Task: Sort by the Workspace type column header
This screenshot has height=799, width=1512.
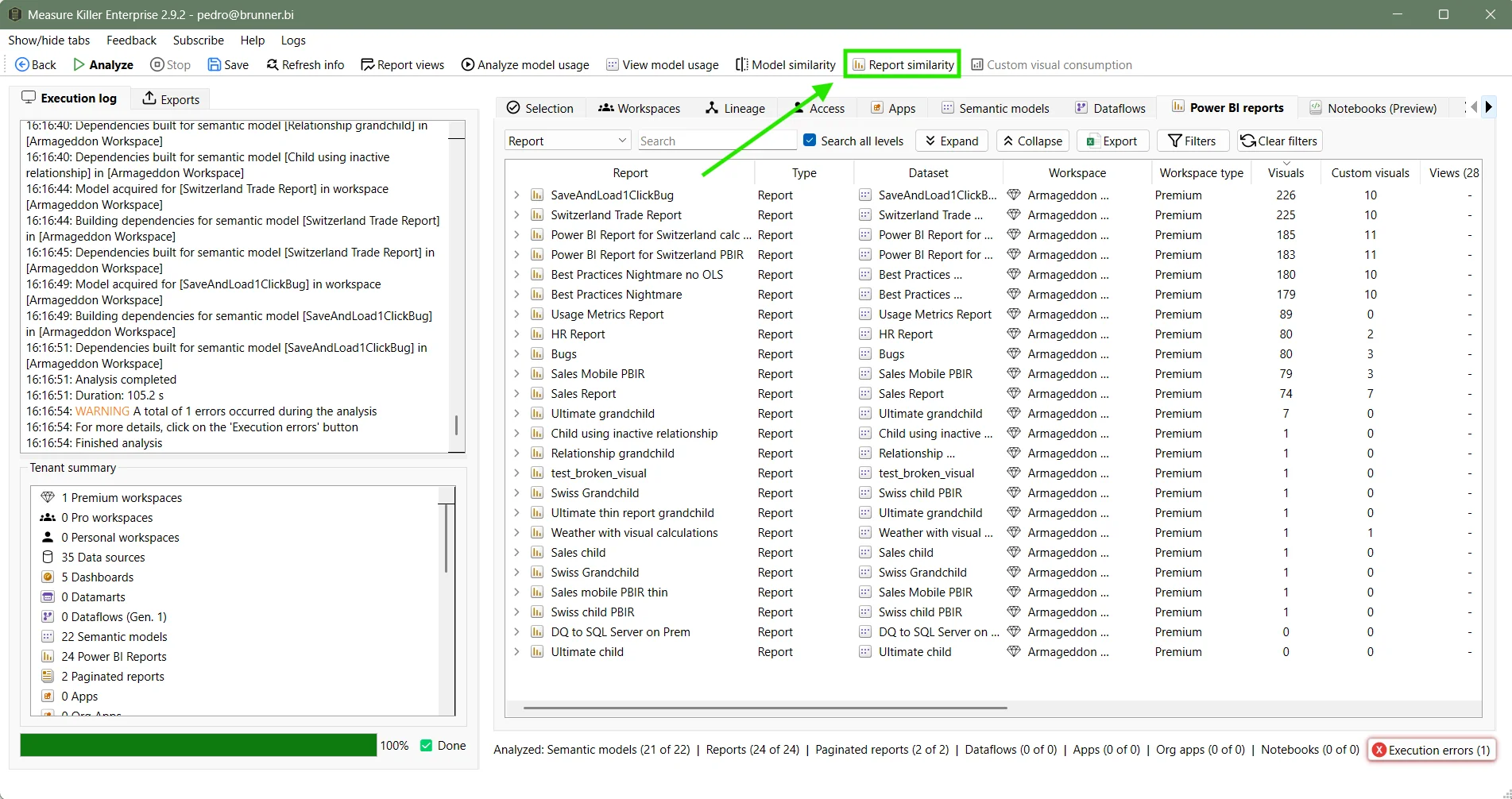Action: (x=1201, y=172)
